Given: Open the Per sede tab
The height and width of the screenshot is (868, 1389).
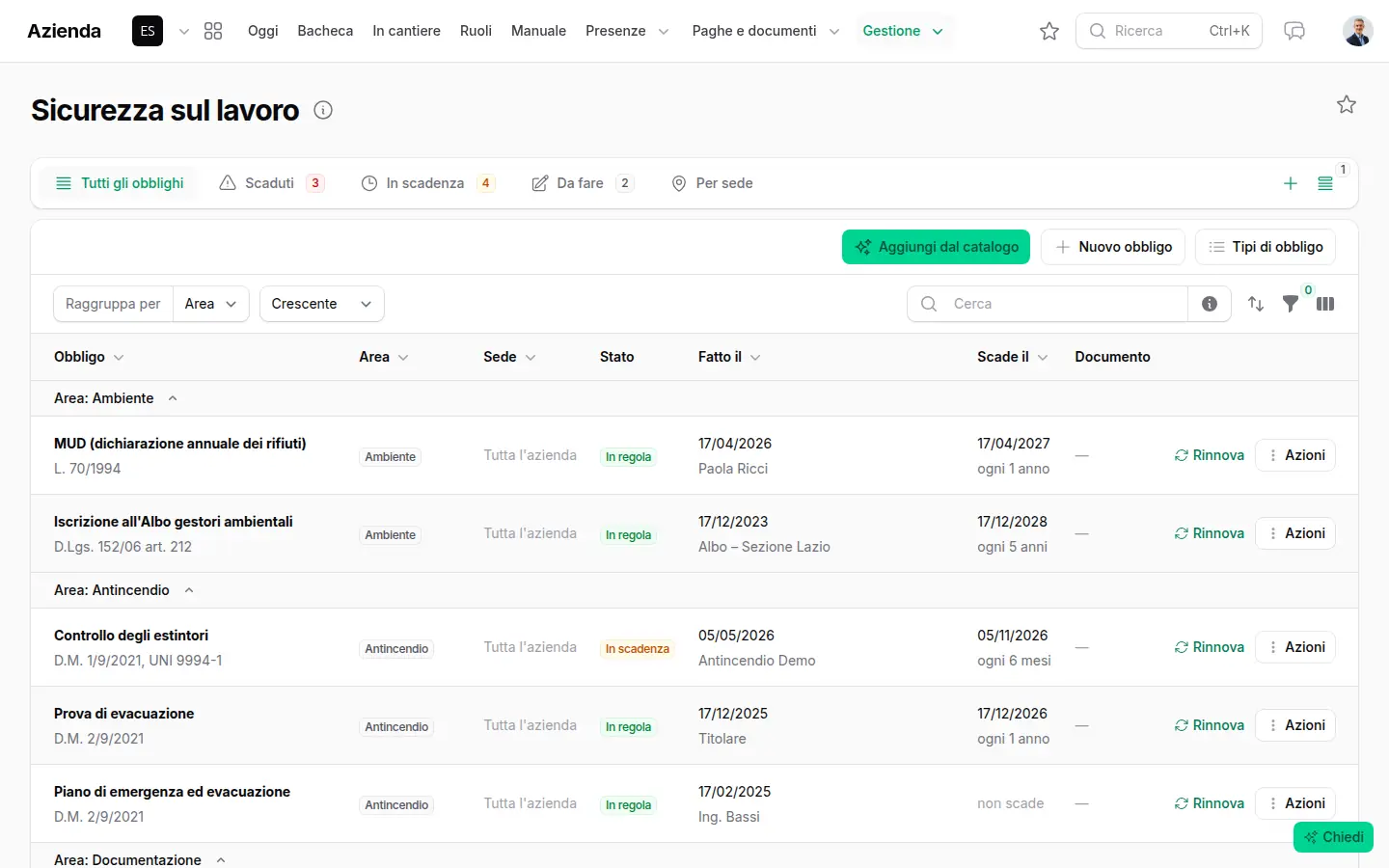Looking at the screenshot, I should click(x=712, y=183).
